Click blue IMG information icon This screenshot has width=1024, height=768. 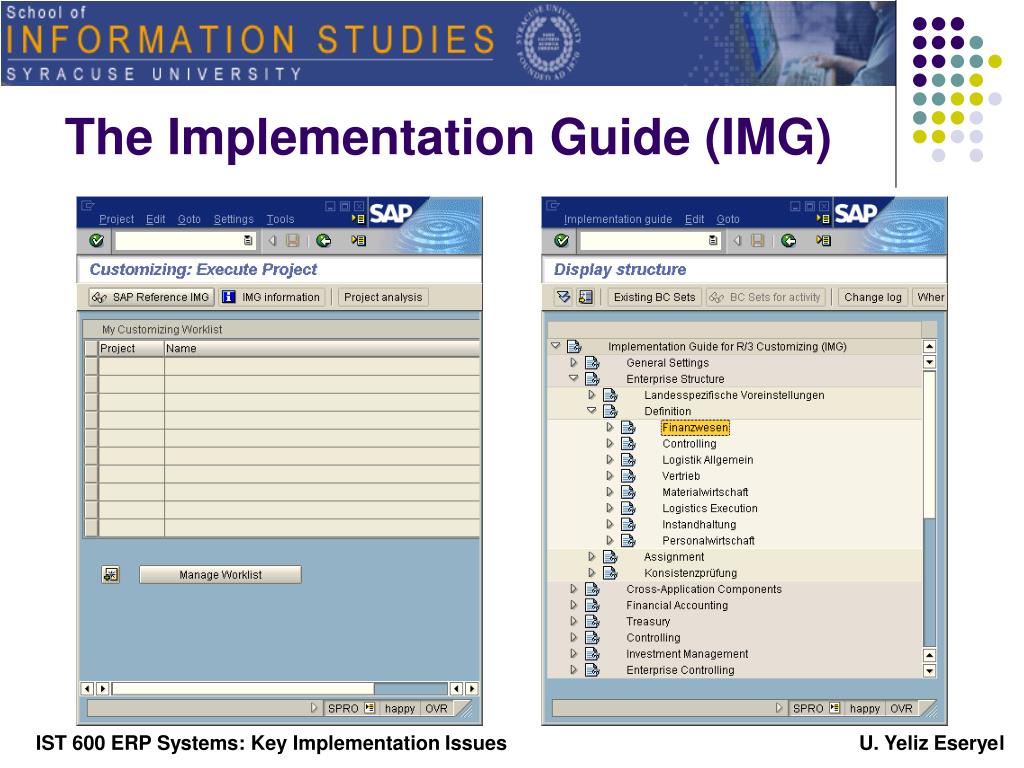(x=229, y=297)
